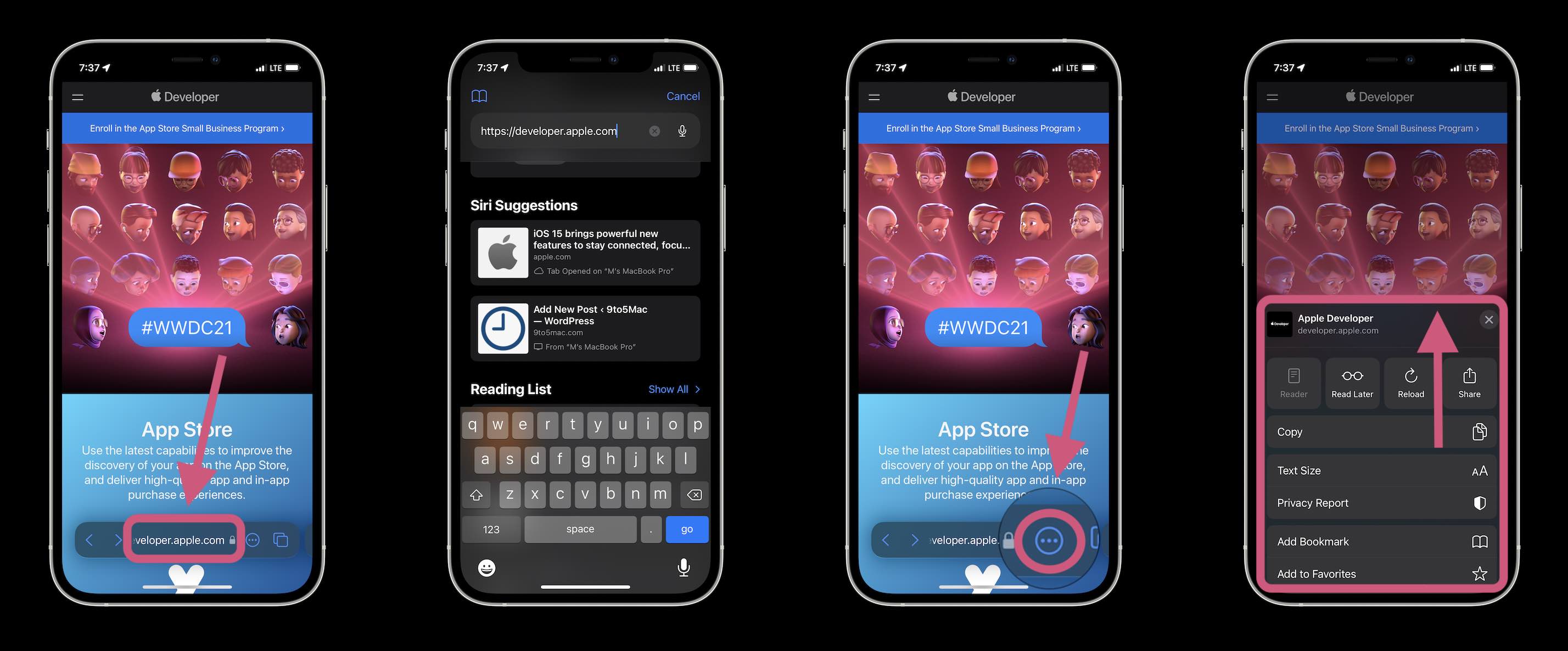Toggle tabs icon in Safari toolbar
This screenshot has height=651, width=1568.
click(282, 539)
